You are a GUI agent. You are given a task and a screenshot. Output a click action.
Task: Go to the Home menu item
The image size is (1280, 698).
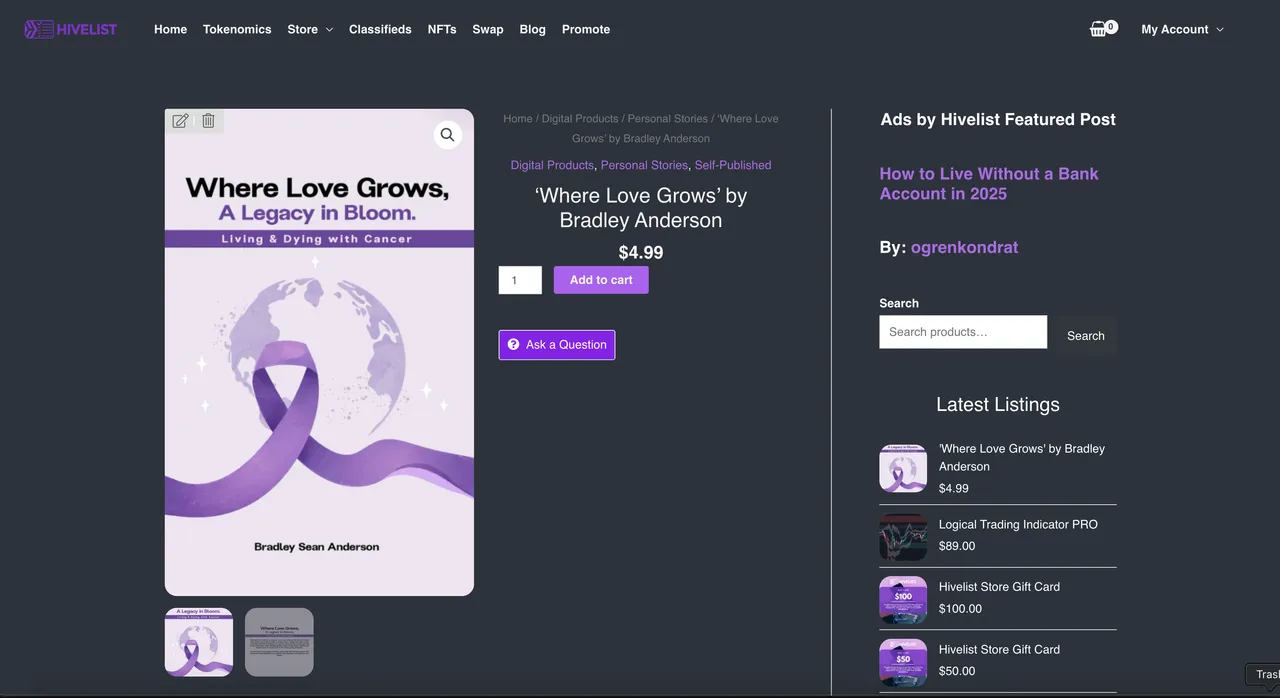click(x=170, y=29)
